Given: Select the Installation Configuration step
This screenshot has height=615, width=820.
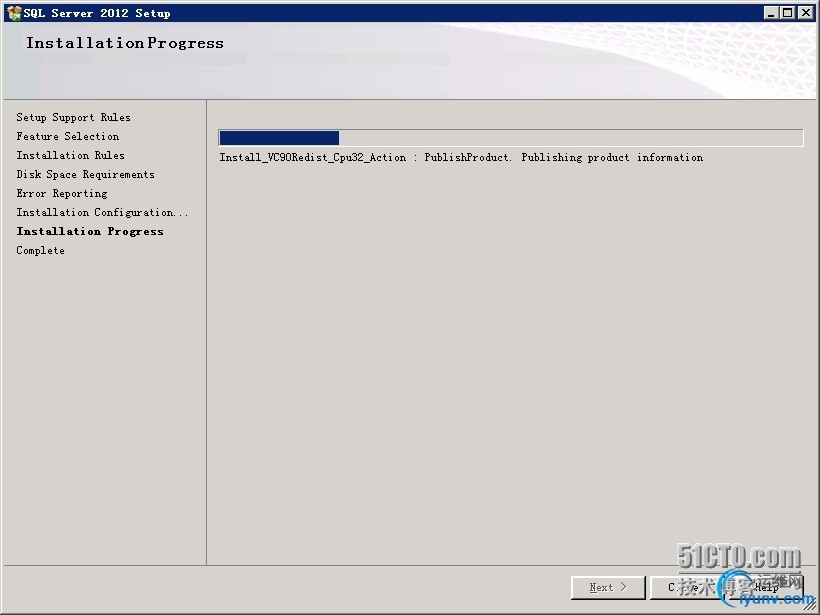Looking at the screenshot, I should [102, 212].
